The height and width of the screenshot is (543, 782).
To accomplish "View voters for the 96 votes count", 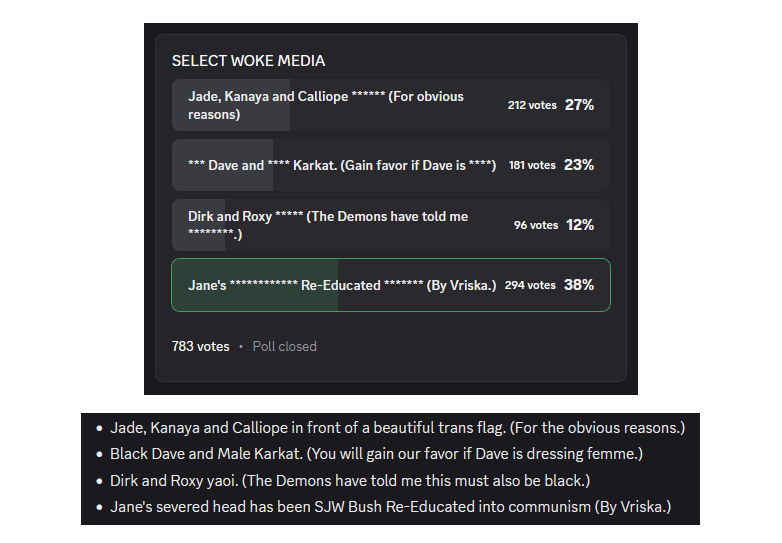I will click(x=536, y=225).
